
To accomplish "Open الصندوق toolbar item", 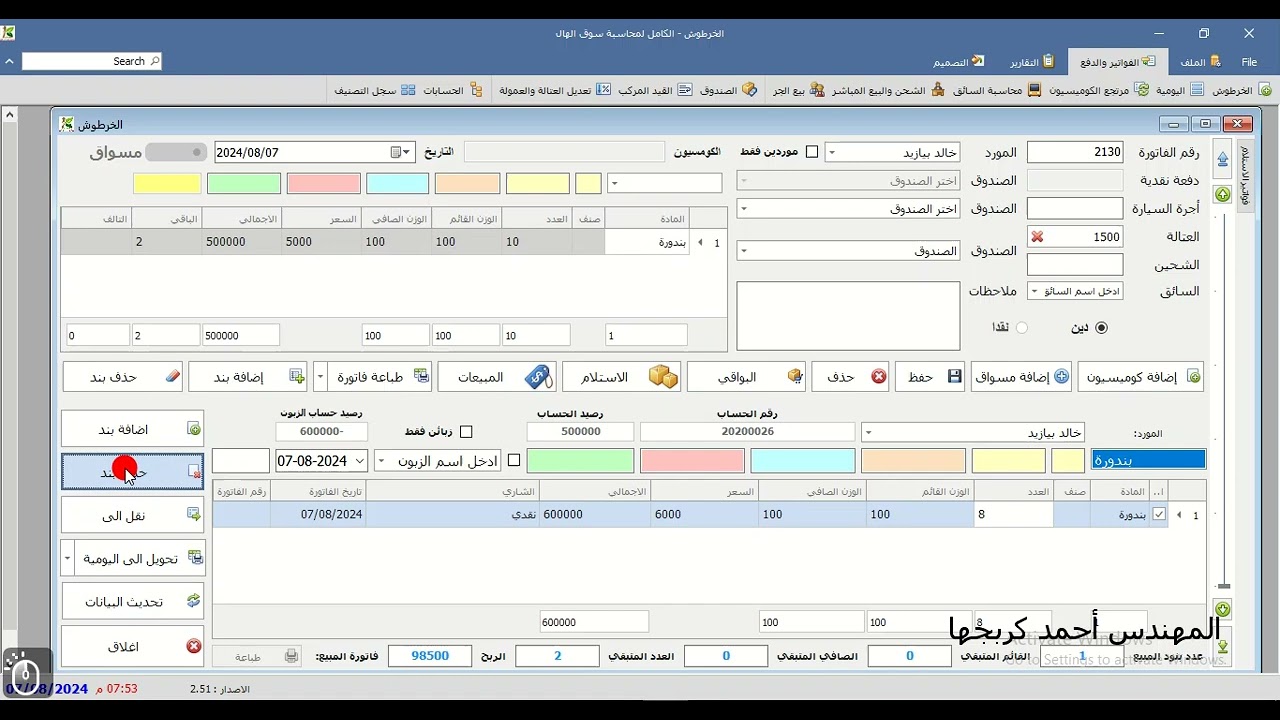I will click(x=728, y=90).
